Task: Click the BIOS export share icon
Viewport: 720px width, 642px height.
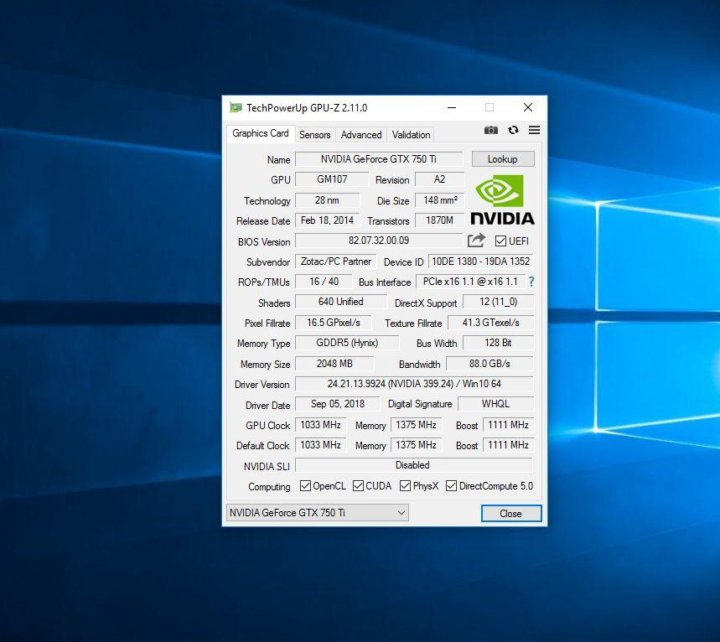Action: coord(476,241)
